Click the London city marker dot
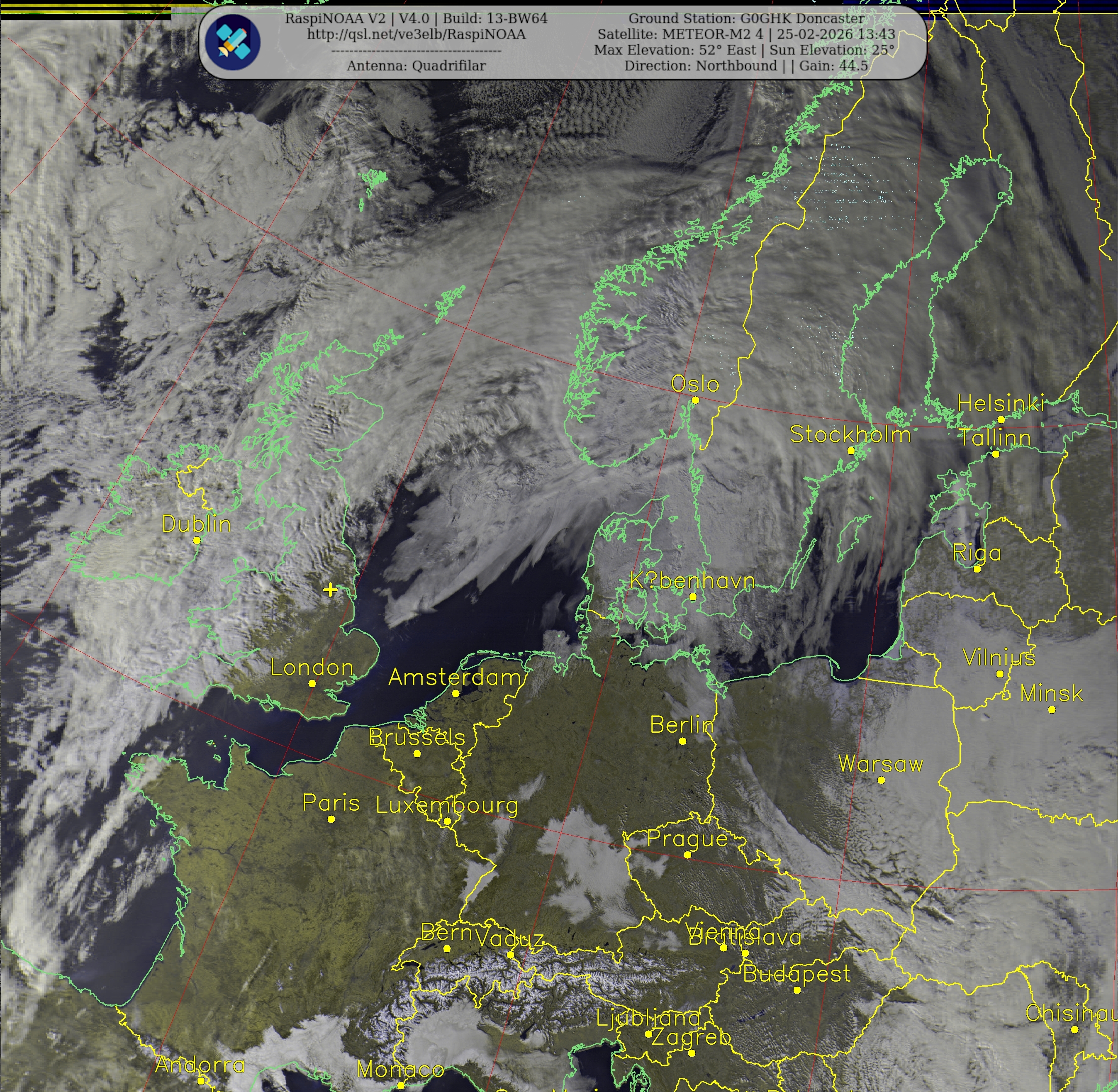Screen dimensions: 1118x1092 pos(312,683)
